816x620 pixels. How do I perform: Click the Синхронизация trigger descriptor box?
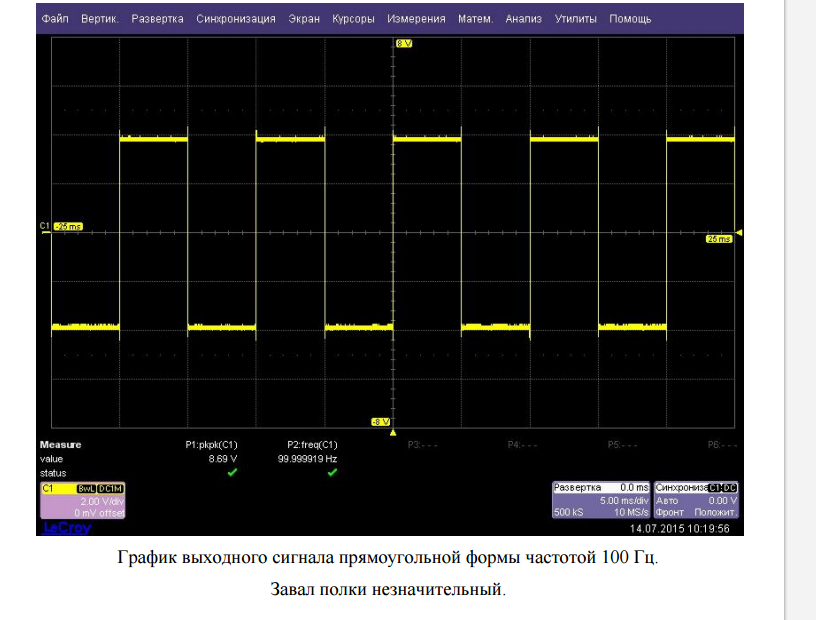(x=697, y=499)
